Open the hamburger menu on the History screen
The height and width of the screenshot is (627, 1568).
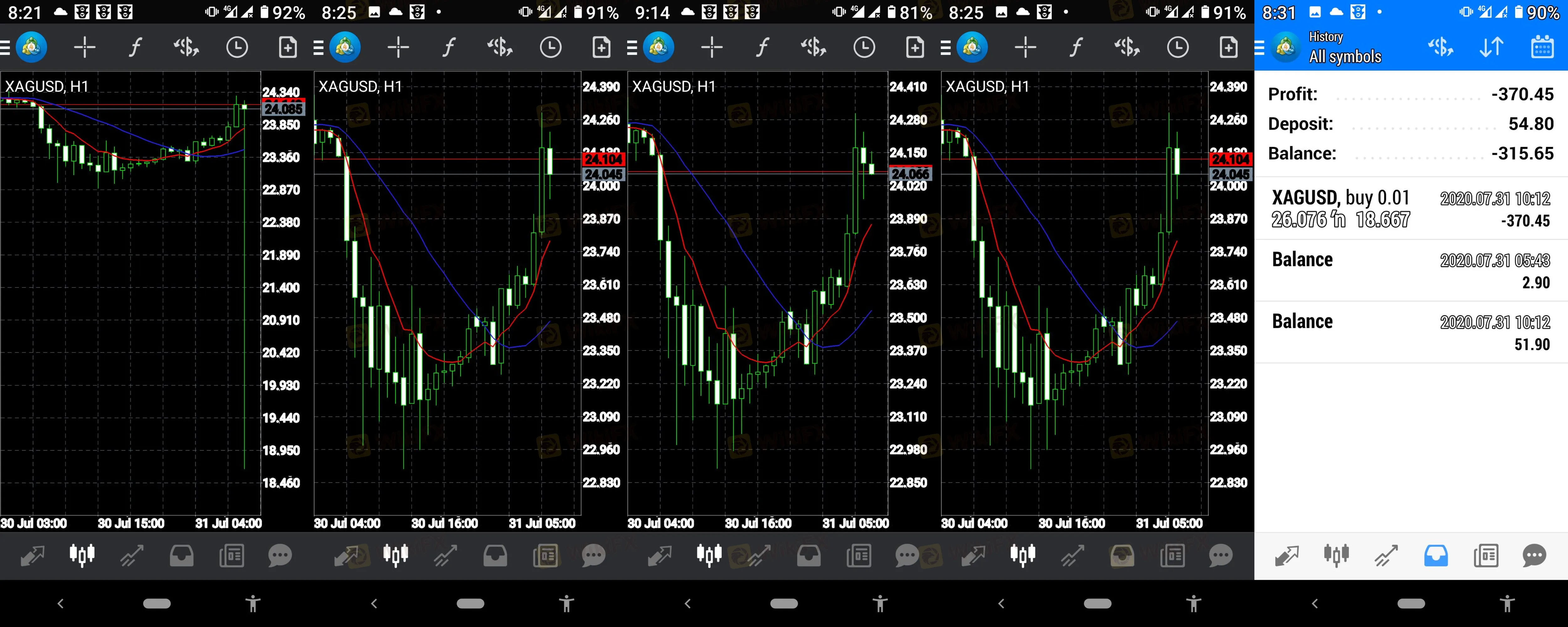(x=1259, y=47)
